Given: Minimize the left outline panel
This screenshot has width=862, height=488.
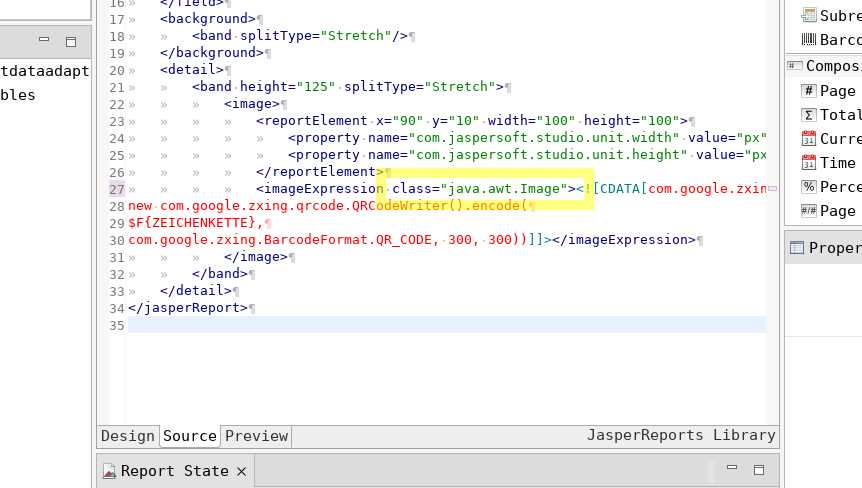Looking at the screenshot, I should click(x=45, y=41).
